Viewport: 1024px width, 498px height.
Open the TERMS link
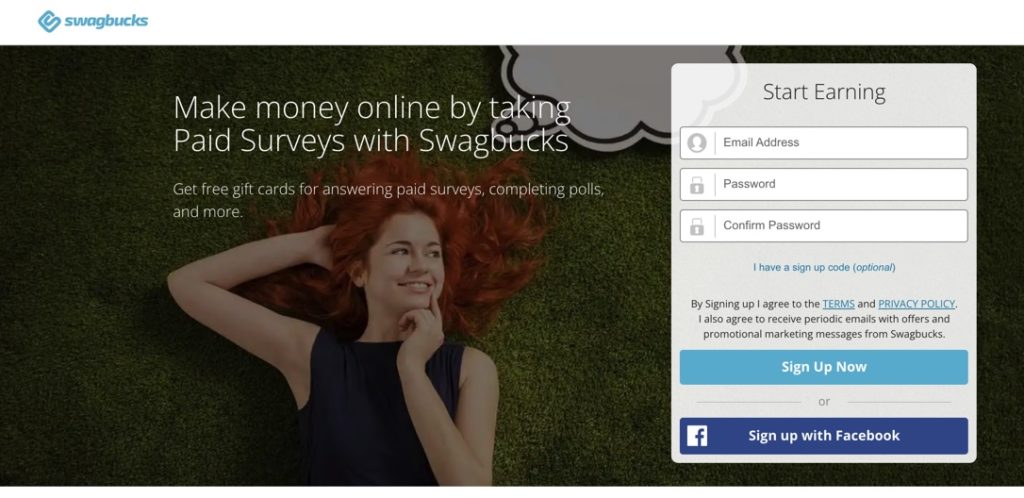pos(838,303)
